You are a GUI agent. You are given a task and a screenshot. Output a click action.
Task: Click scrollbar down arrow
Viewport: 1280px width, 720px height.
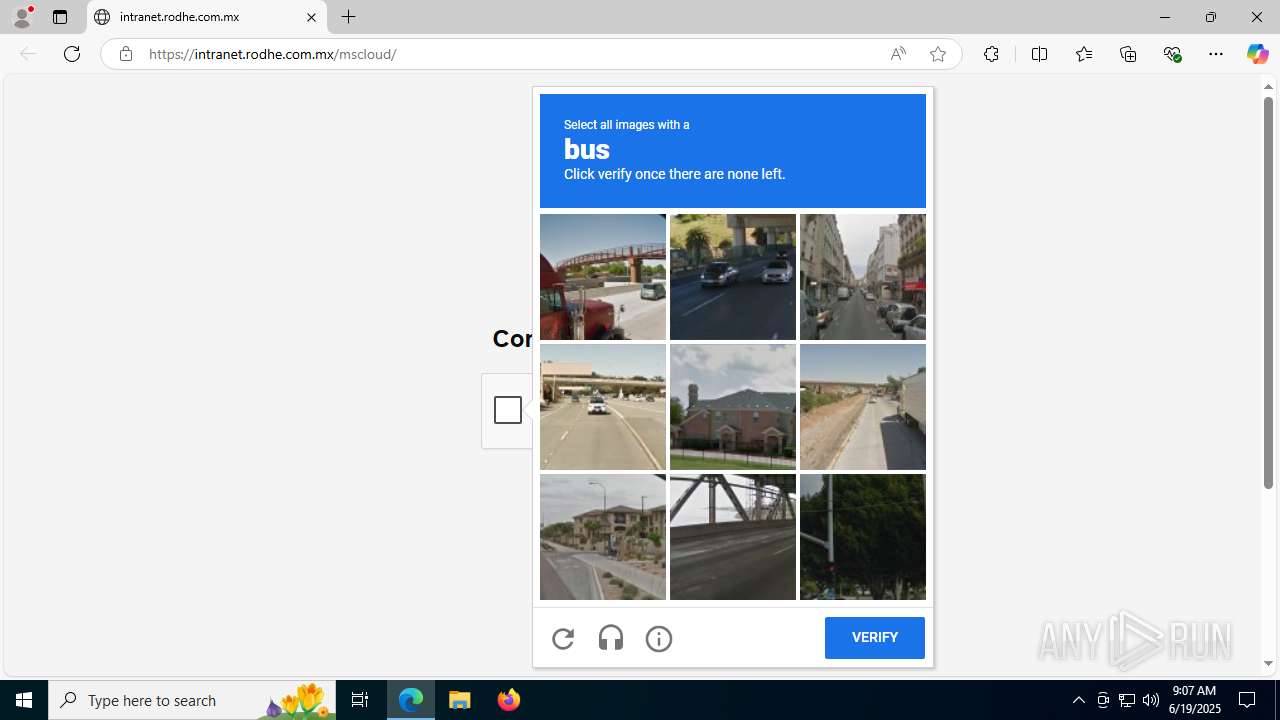[1268, 663]
